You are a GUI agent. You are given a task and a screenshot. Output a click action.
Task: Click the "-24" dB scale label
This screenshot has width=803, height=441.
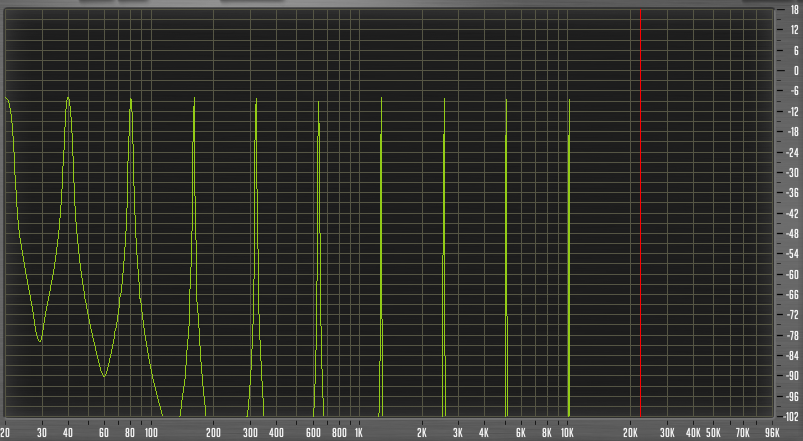point(792,152)
